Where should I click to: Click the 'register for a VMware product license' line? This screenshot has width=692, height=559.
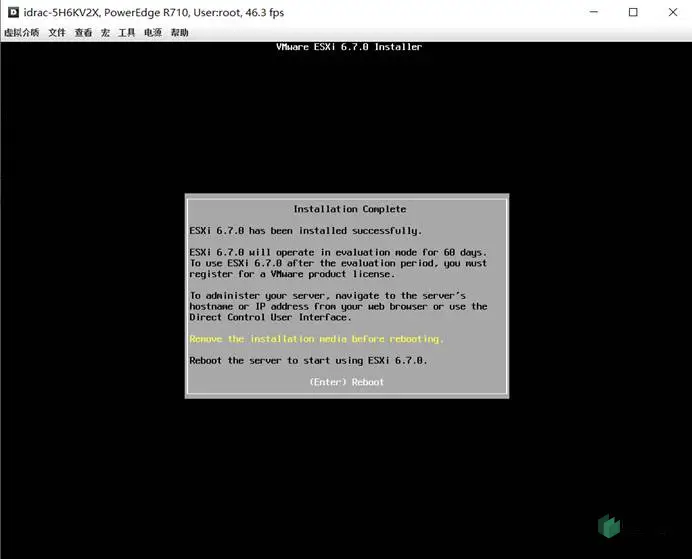click(x=292, y=274)
